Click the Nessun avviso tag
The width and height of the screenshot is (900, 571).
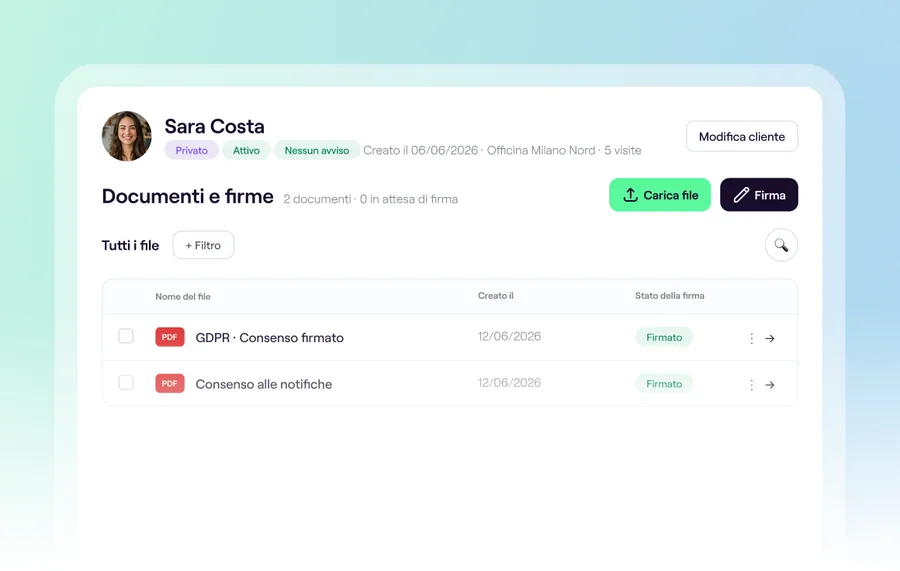[317, 150]
